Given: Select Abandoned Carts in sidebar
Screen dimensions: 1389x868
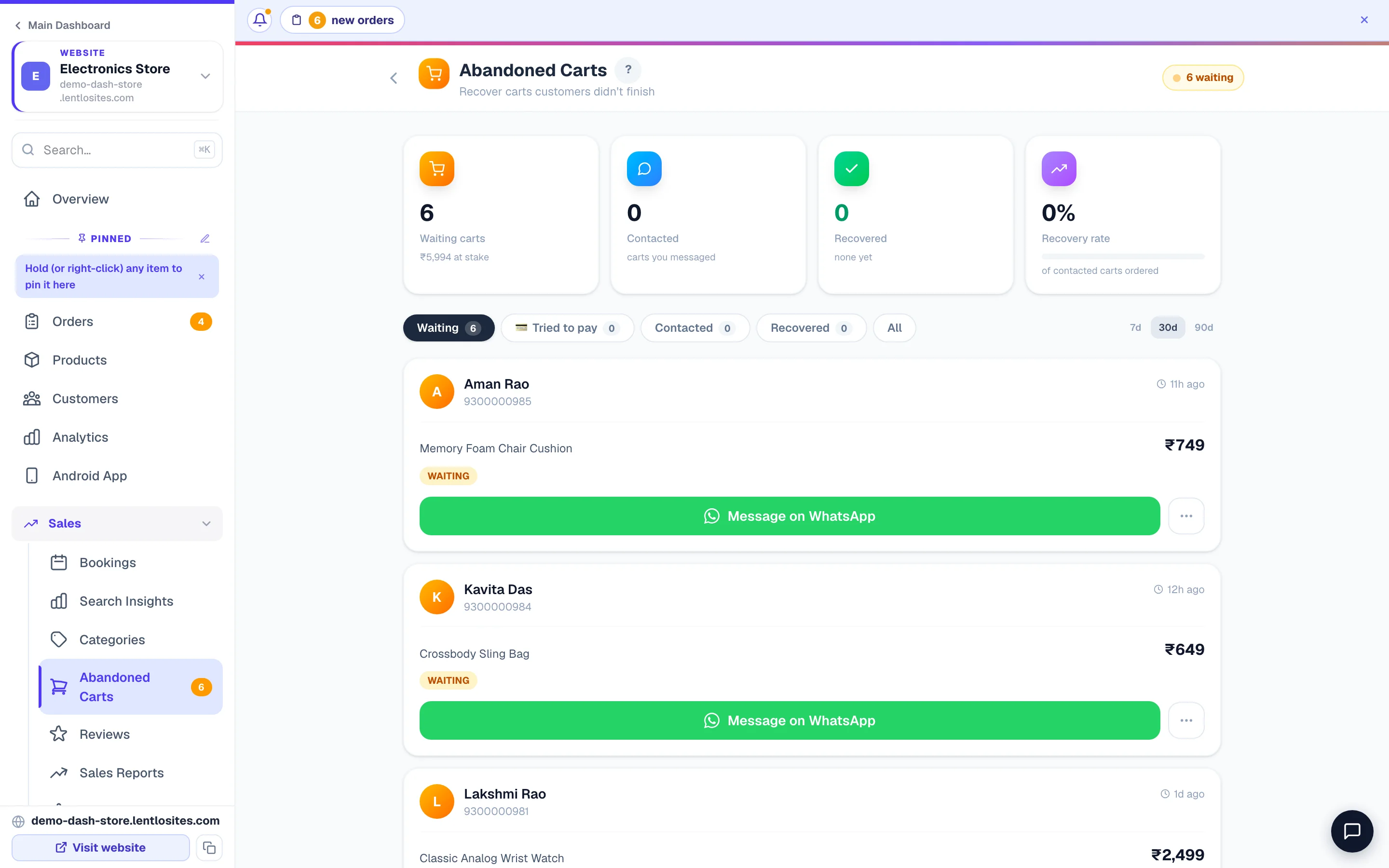Looking at the screenshot, I should tap(131, 687).
